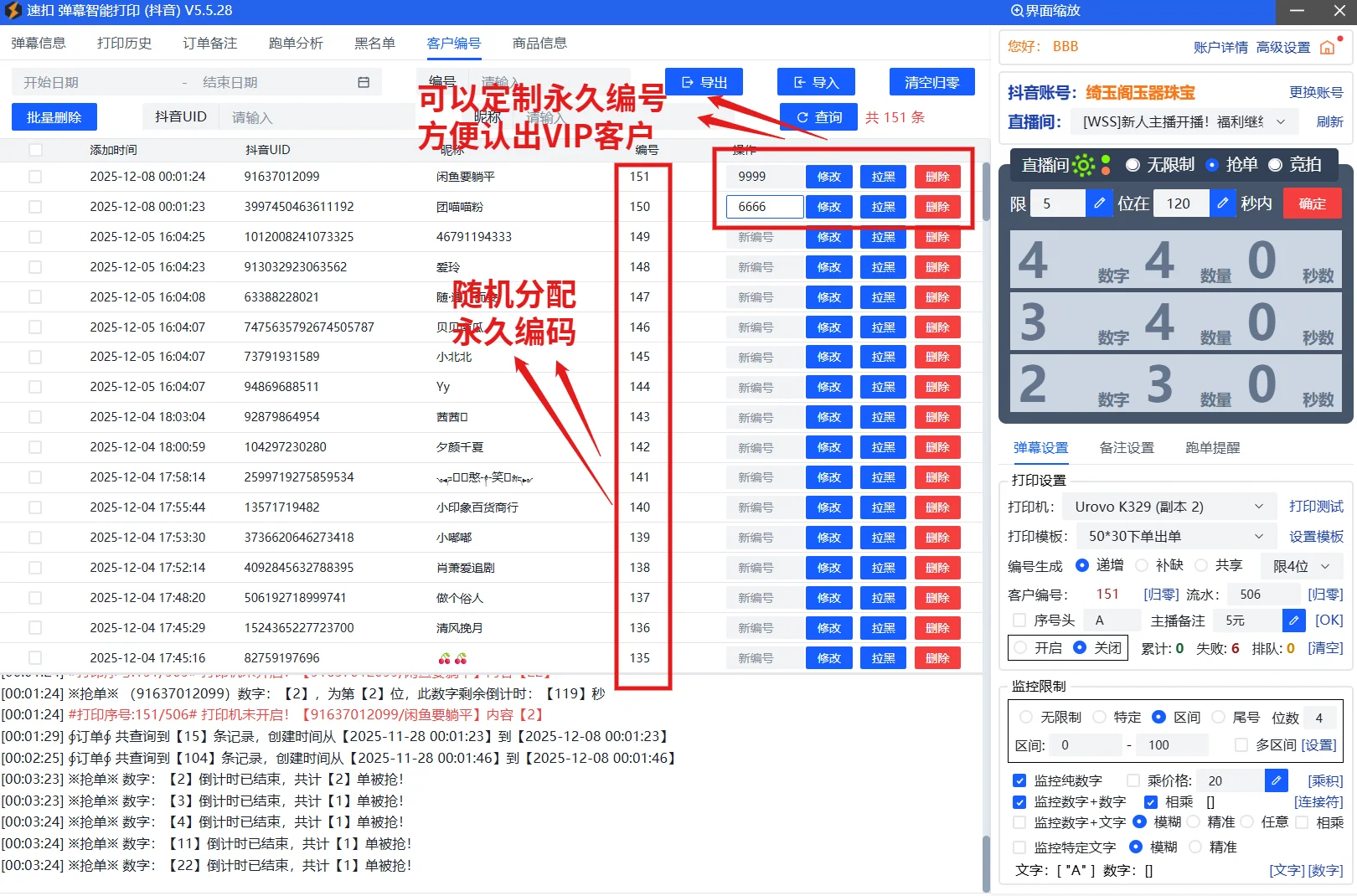The image size is (1357, 896).
Task: Click the pencil edit icon next to 主播备注 5元
Action: tap(1293, 621)
